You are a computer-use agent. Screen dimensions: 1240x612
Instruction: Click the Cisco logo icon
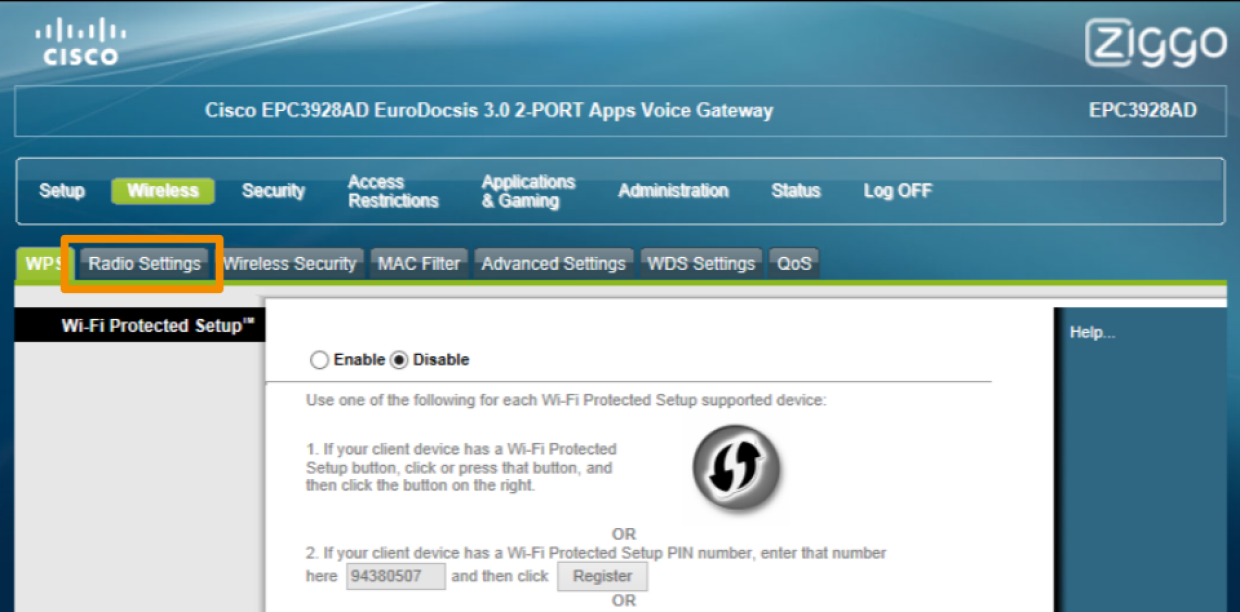point(80,43)
